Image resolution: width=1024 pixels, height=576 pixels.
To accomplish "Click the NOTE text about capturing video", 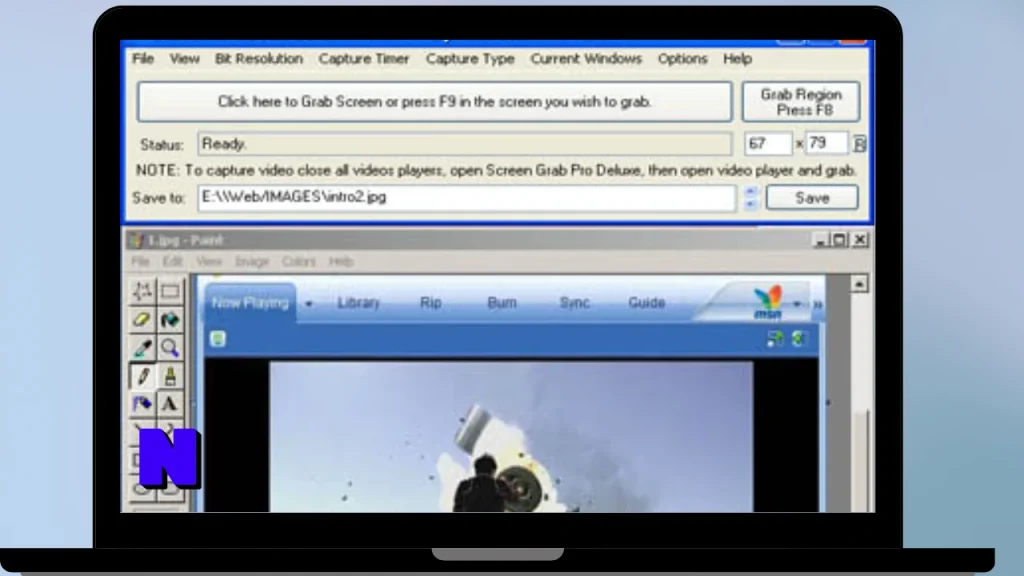I will tap(496, 170).
